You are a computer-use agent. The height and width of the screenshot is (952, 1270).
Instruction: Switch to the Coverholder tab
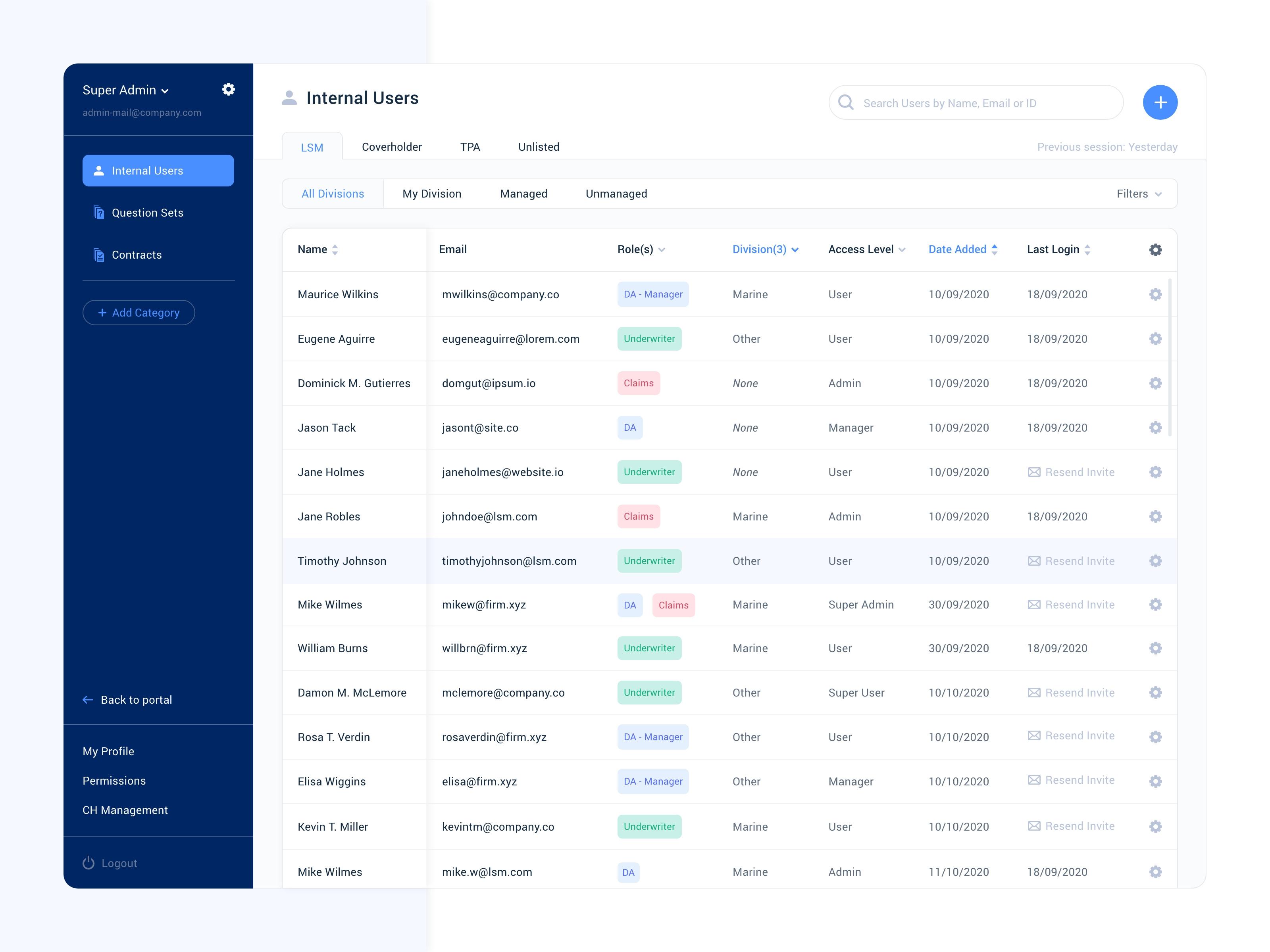point(392,147)
